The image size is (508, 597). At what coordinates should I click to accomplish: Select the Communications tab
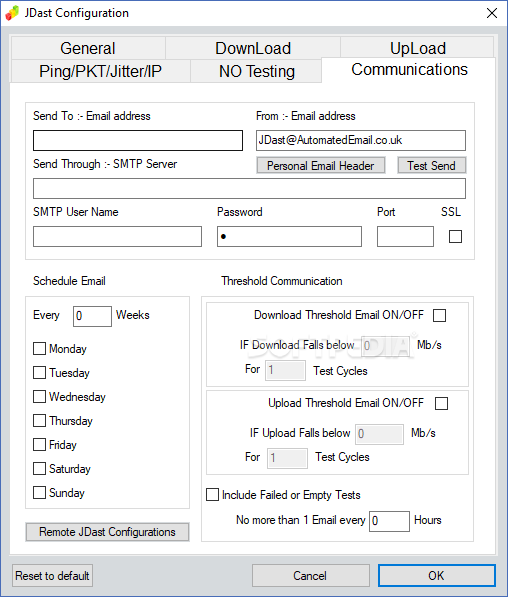click(409, 70)
